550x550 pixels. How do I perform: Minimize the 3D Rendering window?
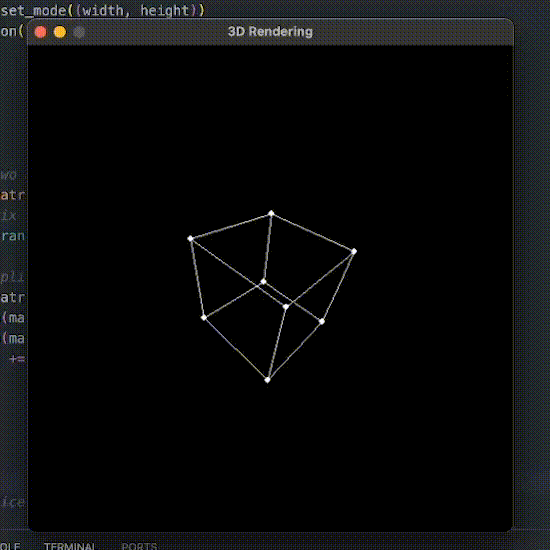60,32
